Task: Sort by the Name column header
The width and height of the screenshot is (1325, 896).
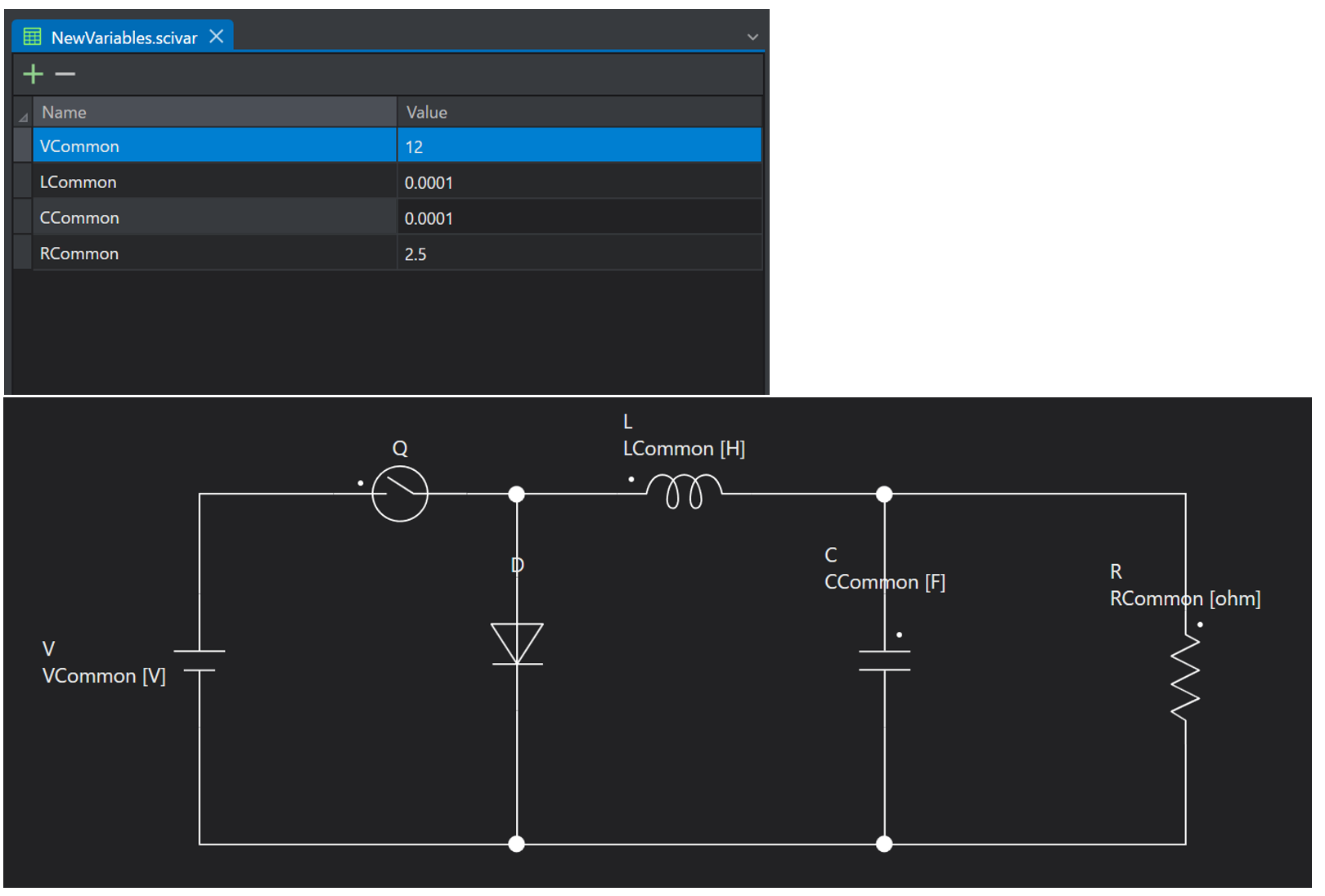Action: tap(215, 112)
